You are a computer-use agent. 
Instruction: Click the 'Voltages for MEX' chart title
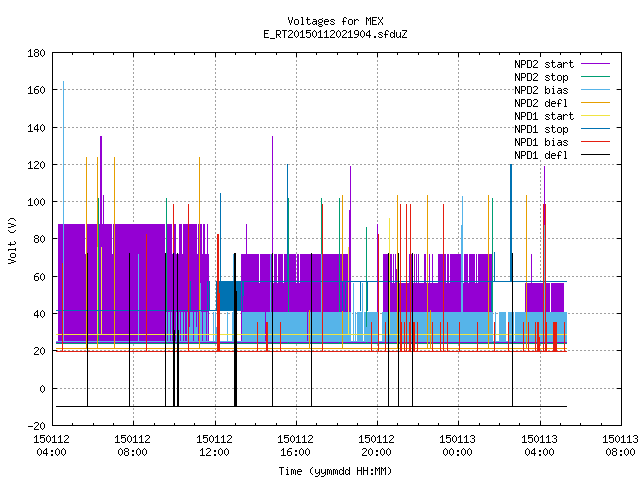[335, 21]
